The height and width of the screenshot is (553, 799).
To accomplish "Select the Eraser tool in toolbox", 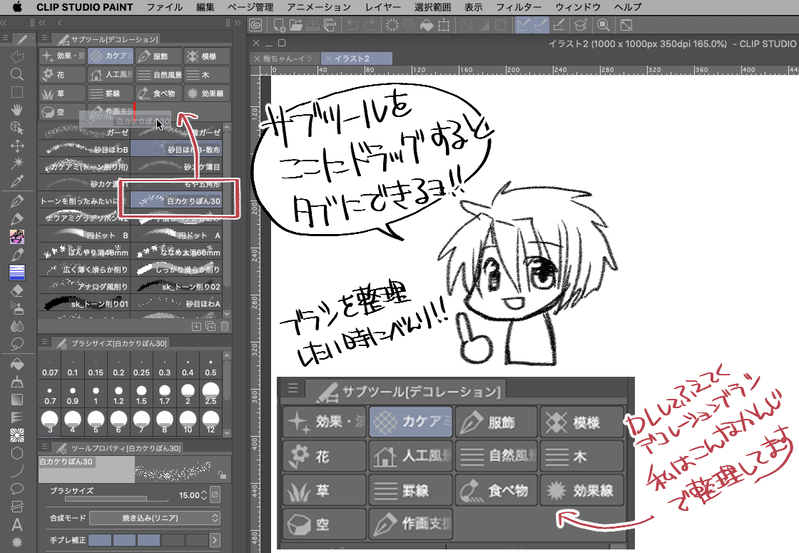I will [17, 291].
